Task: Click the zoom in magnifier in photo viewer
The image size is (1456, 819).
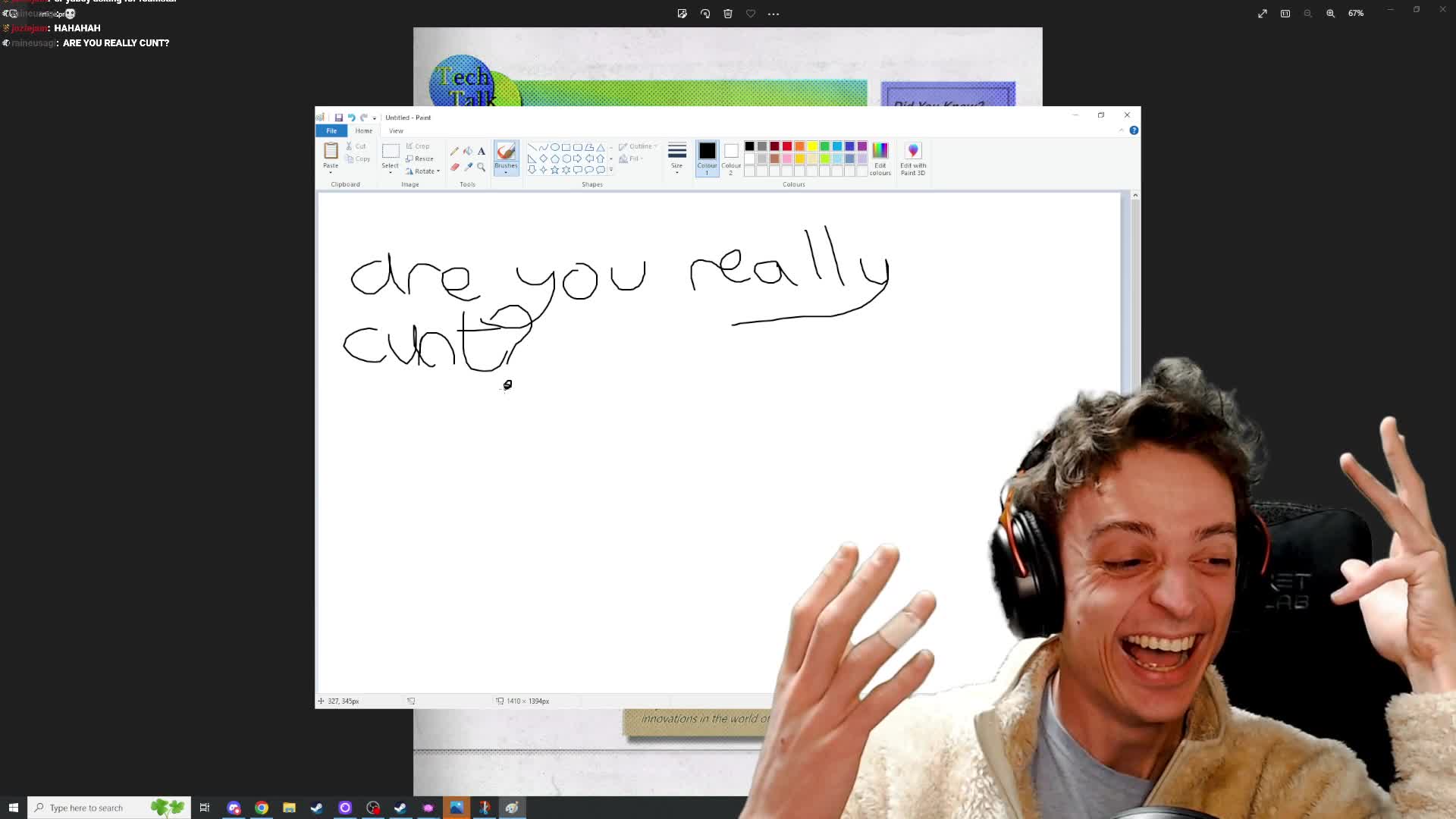Action: coord(1331,14)
